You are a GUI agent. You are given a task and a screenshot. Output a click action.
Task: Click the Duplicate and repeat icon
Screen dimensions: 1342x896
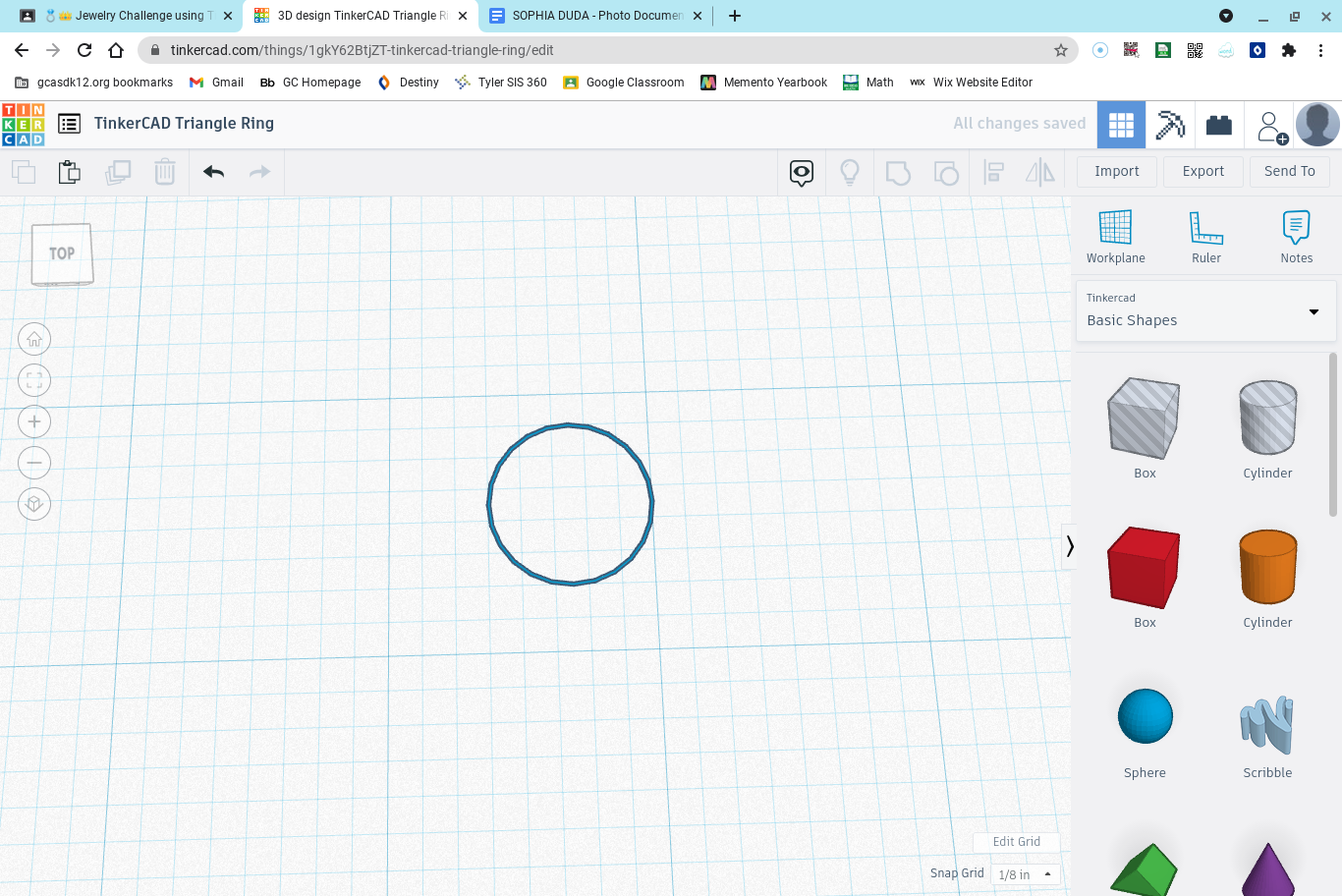click(x=118, y=172)
